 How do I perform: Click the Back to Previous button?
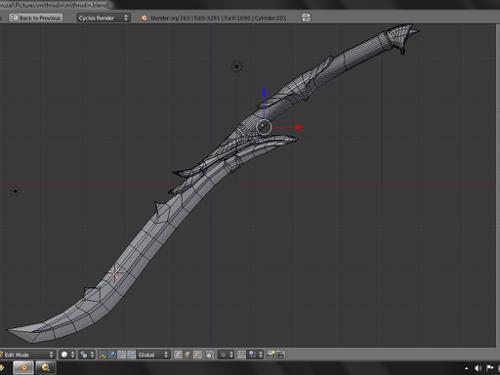coord(36,18)
